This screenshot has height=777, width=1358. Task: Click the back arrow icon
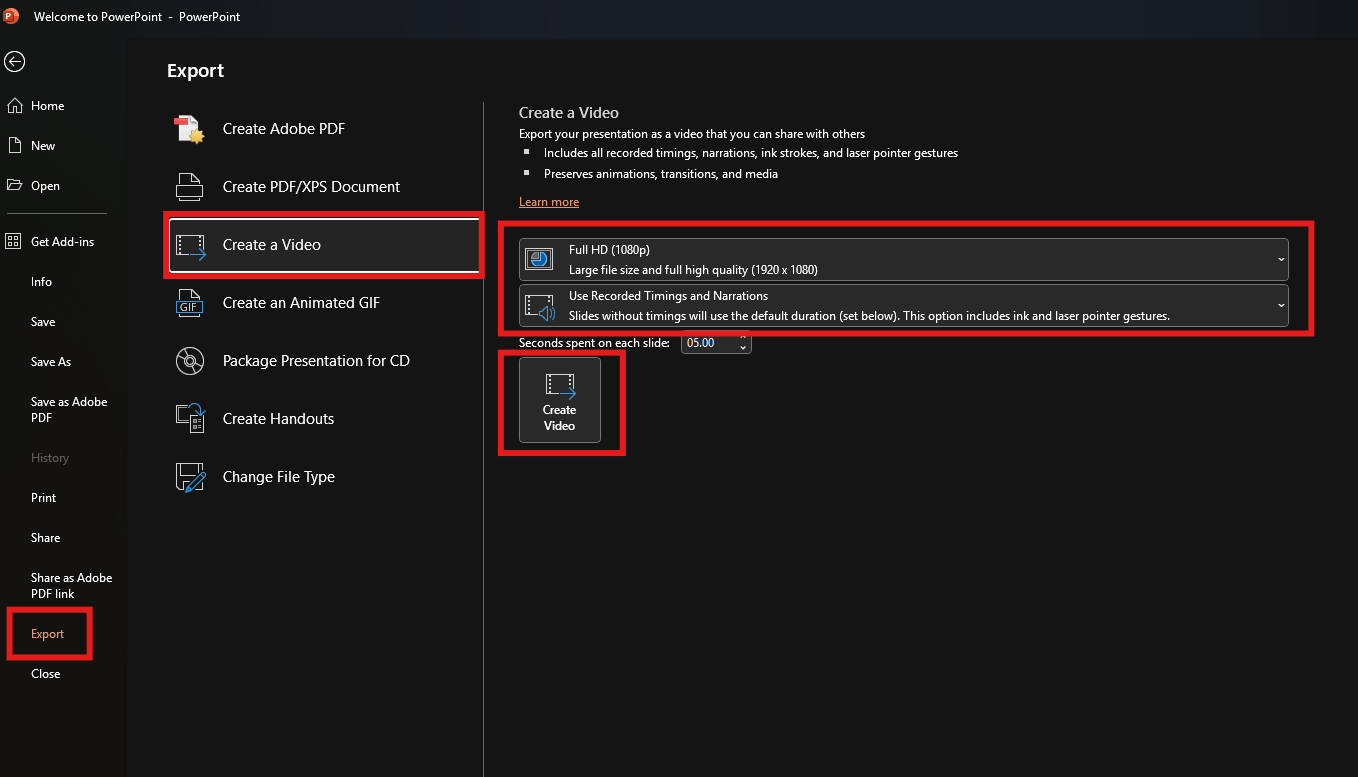click(14, 62)
